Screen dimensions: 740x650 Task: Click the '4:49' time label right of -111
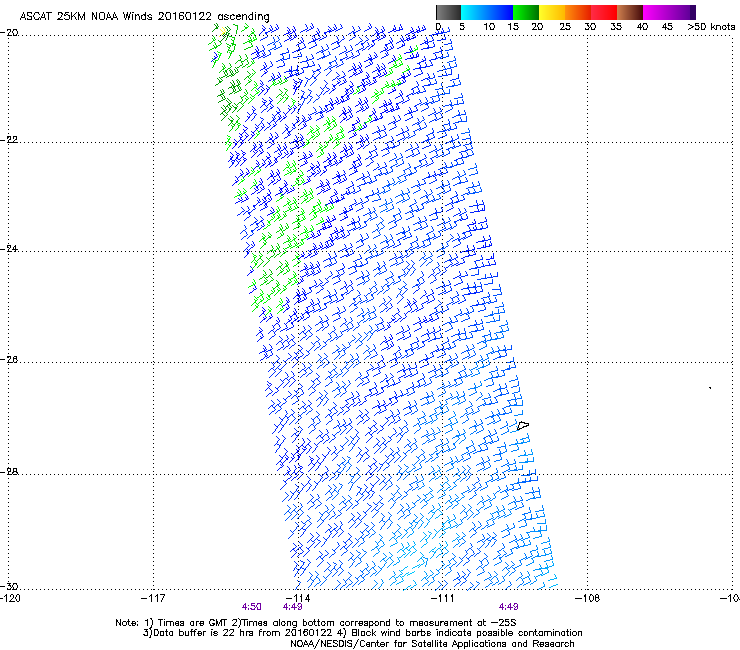coord(508,607)
